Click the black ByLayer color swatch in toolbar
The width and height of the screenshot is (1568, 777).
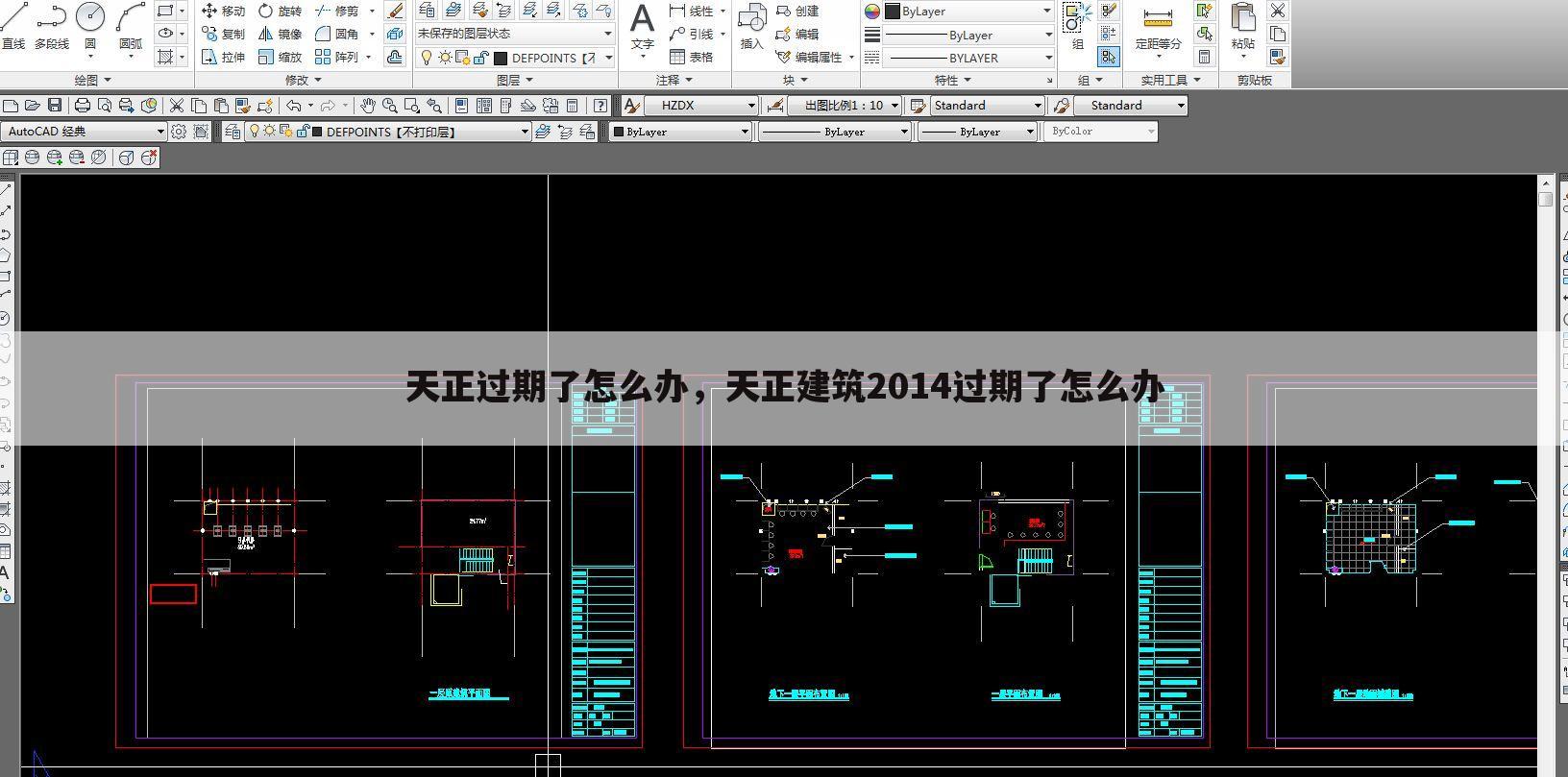tap(619, 132)
